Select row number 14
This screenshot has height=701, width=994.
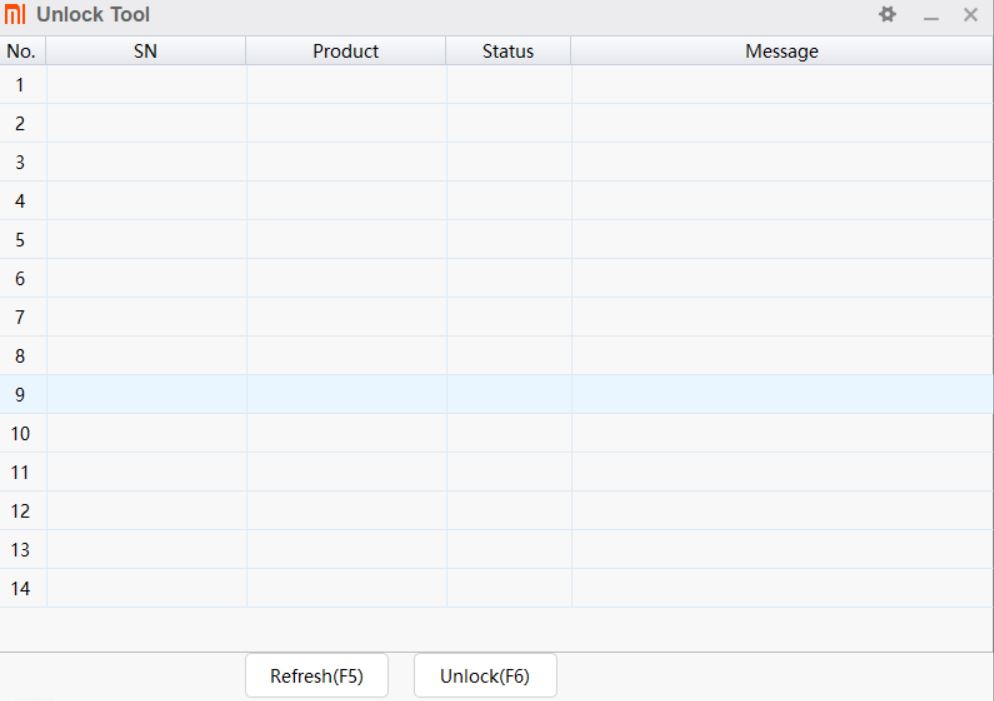coord(496,588)
